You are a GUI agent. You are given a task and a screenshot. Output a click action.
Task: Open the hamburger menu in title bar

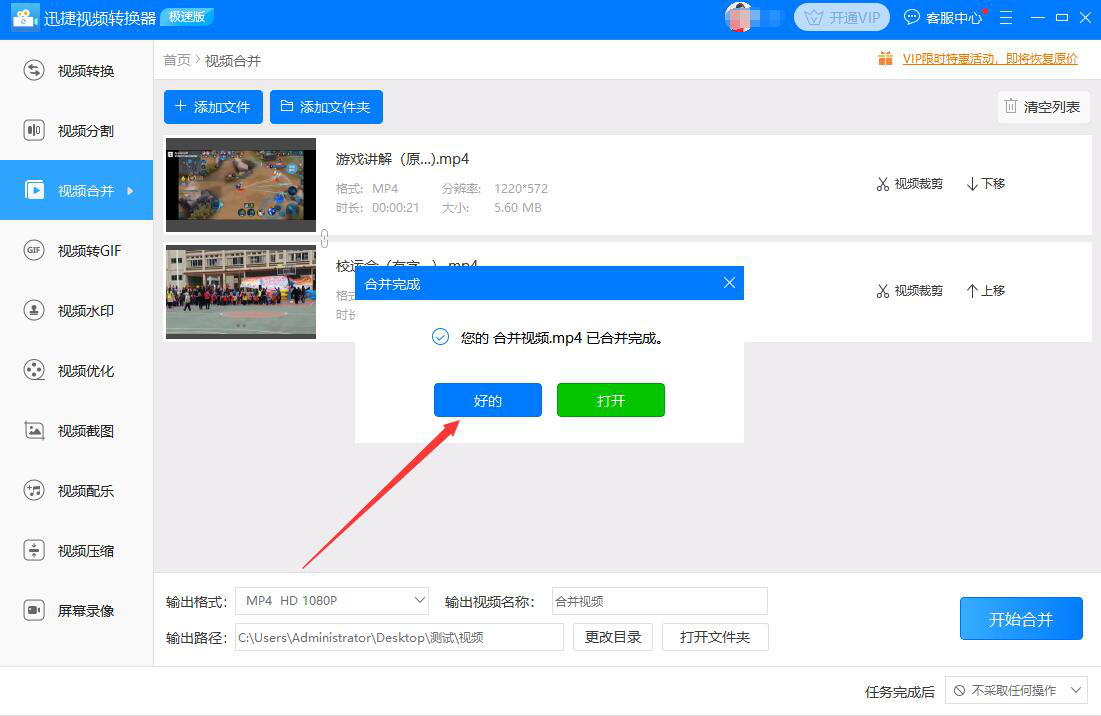coord(1006,18)
